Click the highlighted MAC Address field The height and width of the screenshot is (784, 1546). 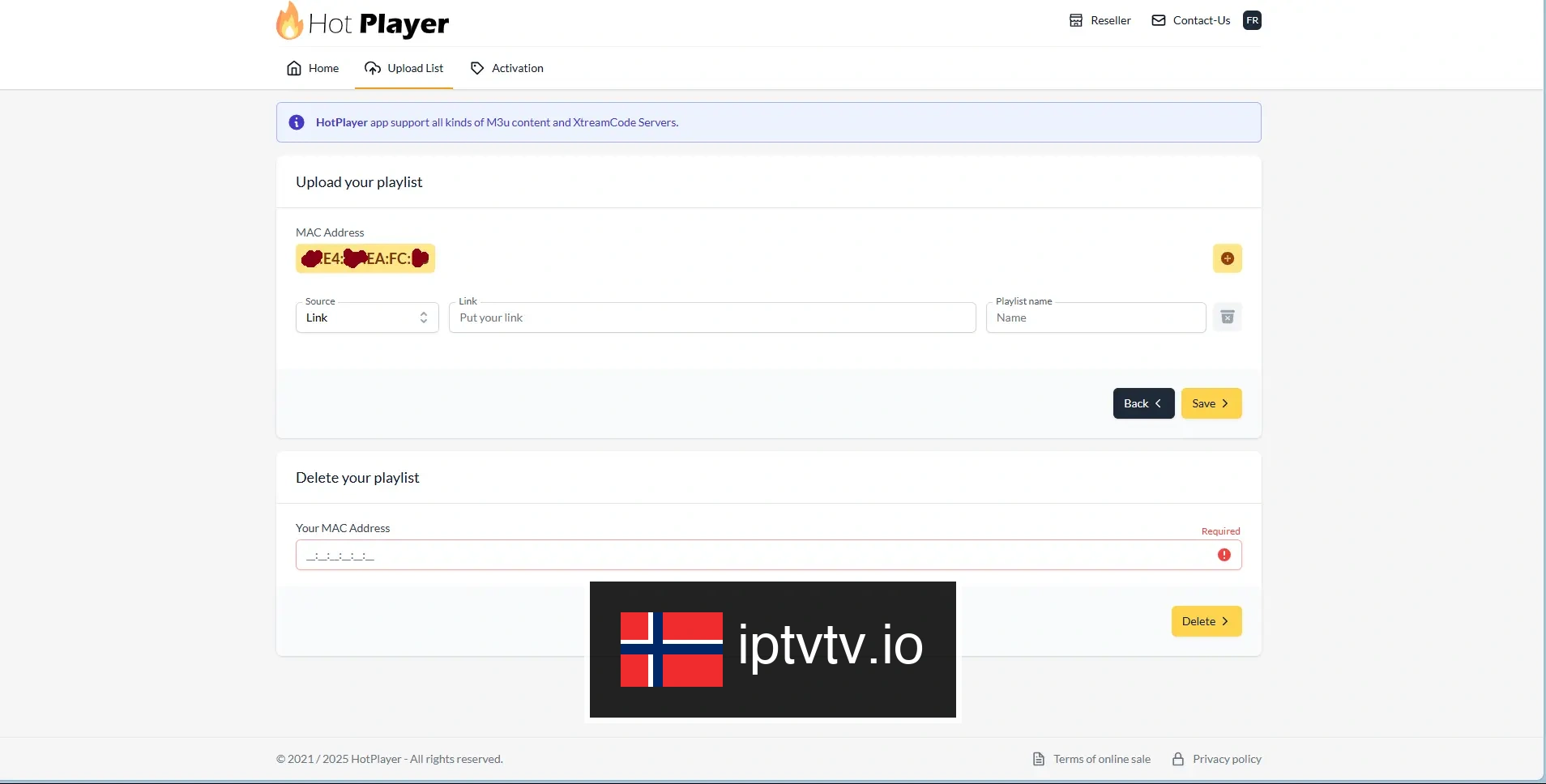click(365, 258)
